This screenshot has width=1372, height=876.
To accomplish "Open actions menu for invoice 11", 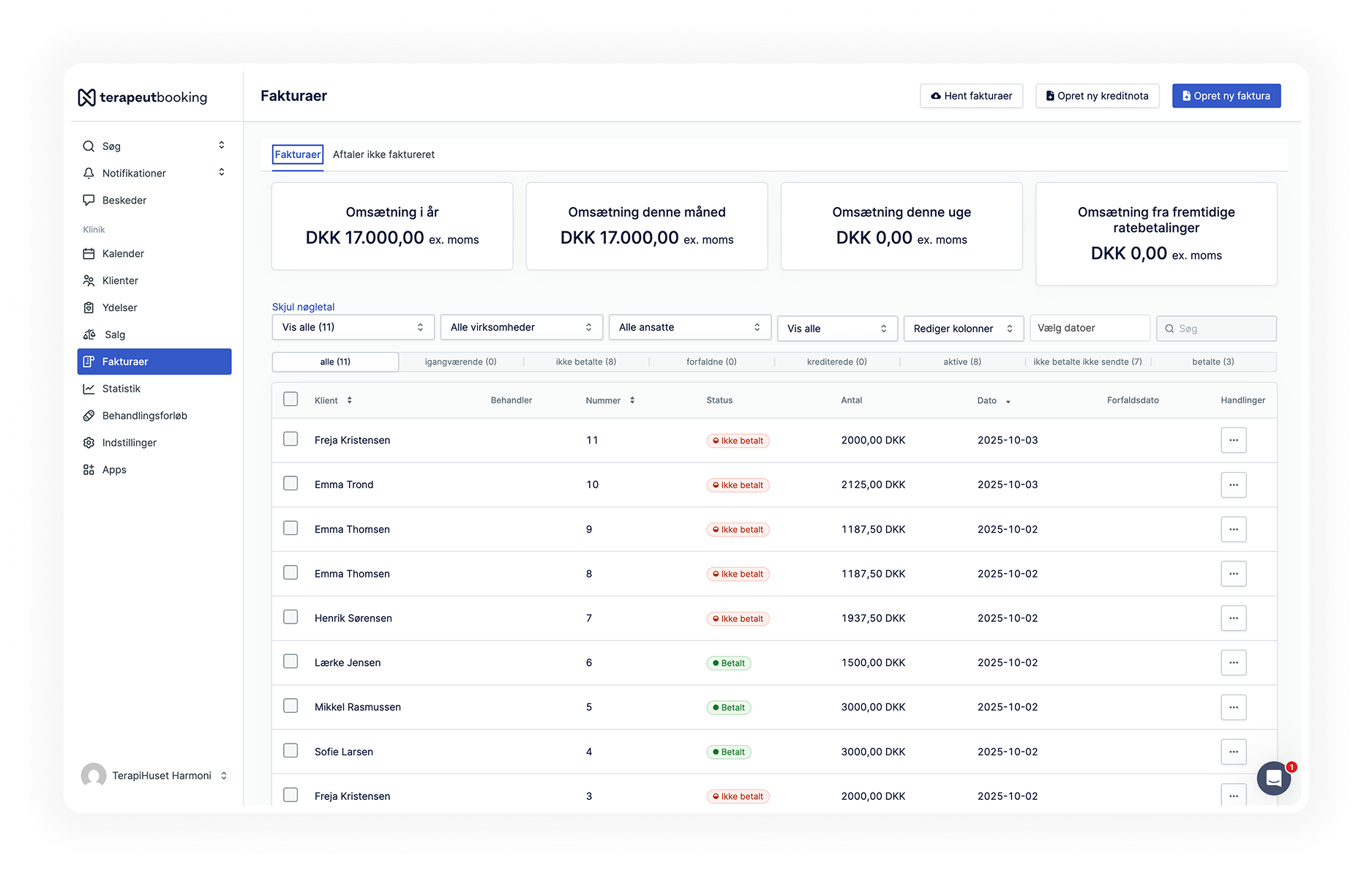I will [x=1234, y=440].
